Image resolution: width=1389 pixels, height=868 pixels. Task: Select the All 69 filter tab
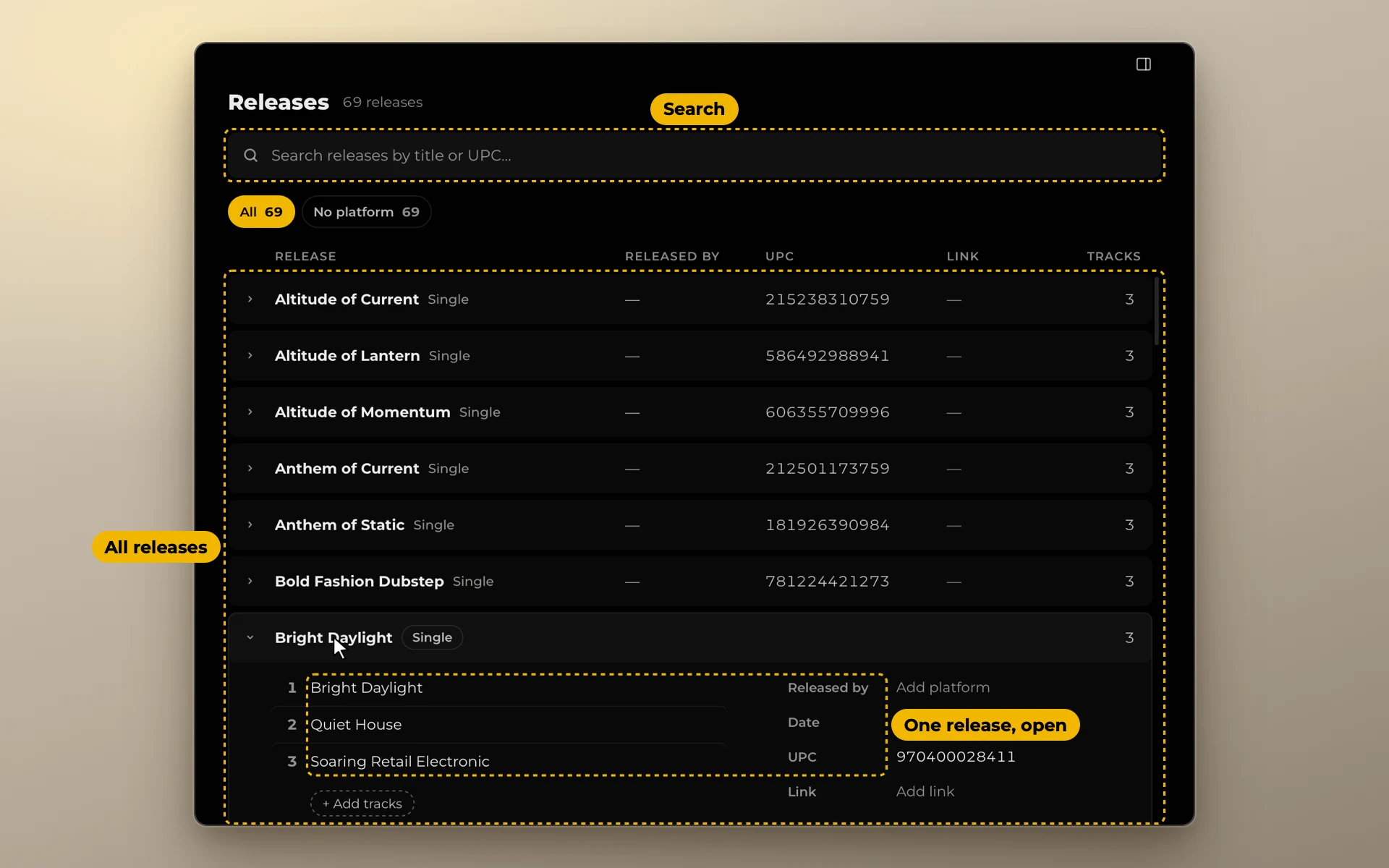(x=261, y=212)
